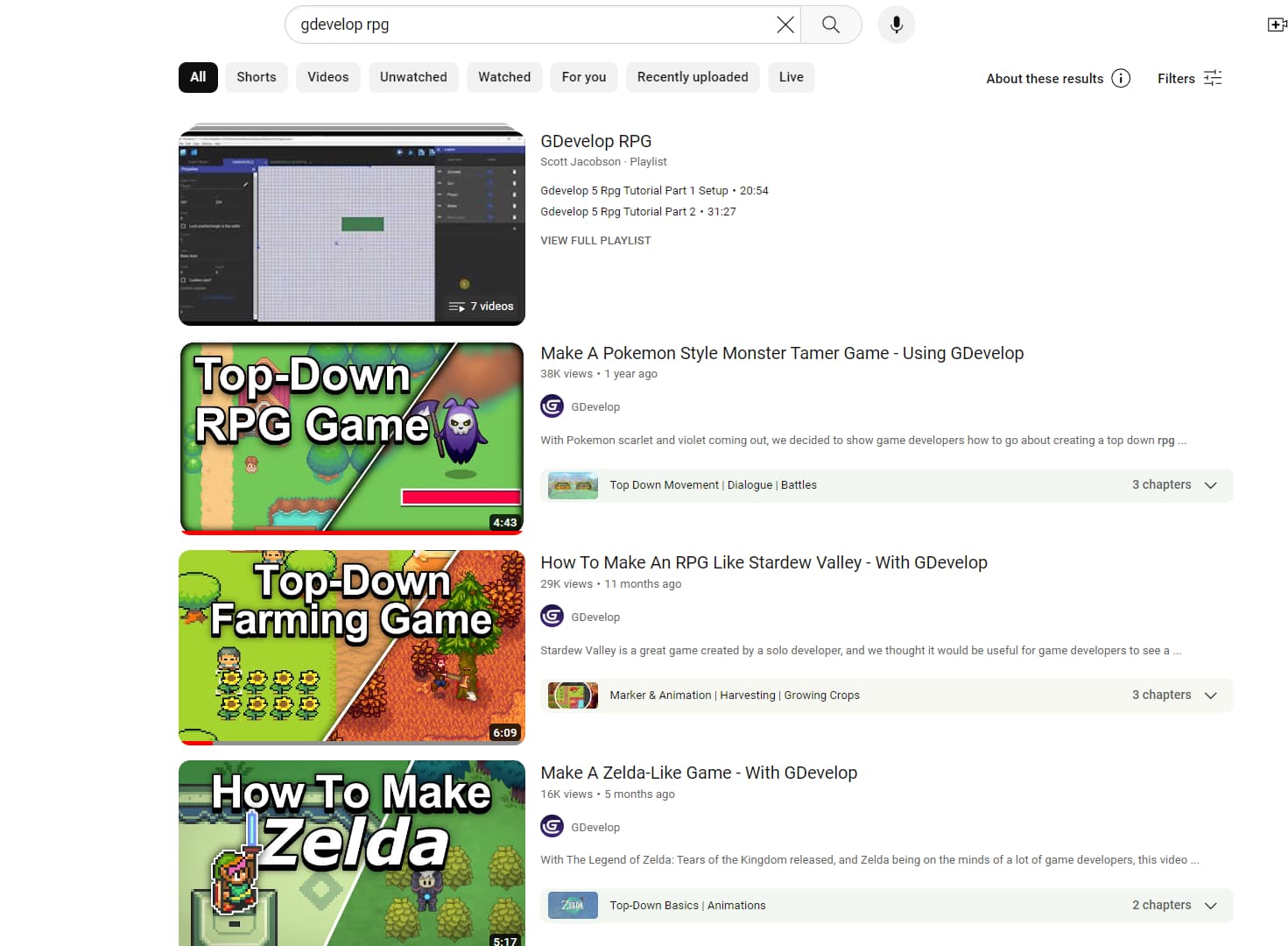Open How To Make An RPG Like Stardew Valley
Screen dimensions: 1288x946
pos(764,562)
